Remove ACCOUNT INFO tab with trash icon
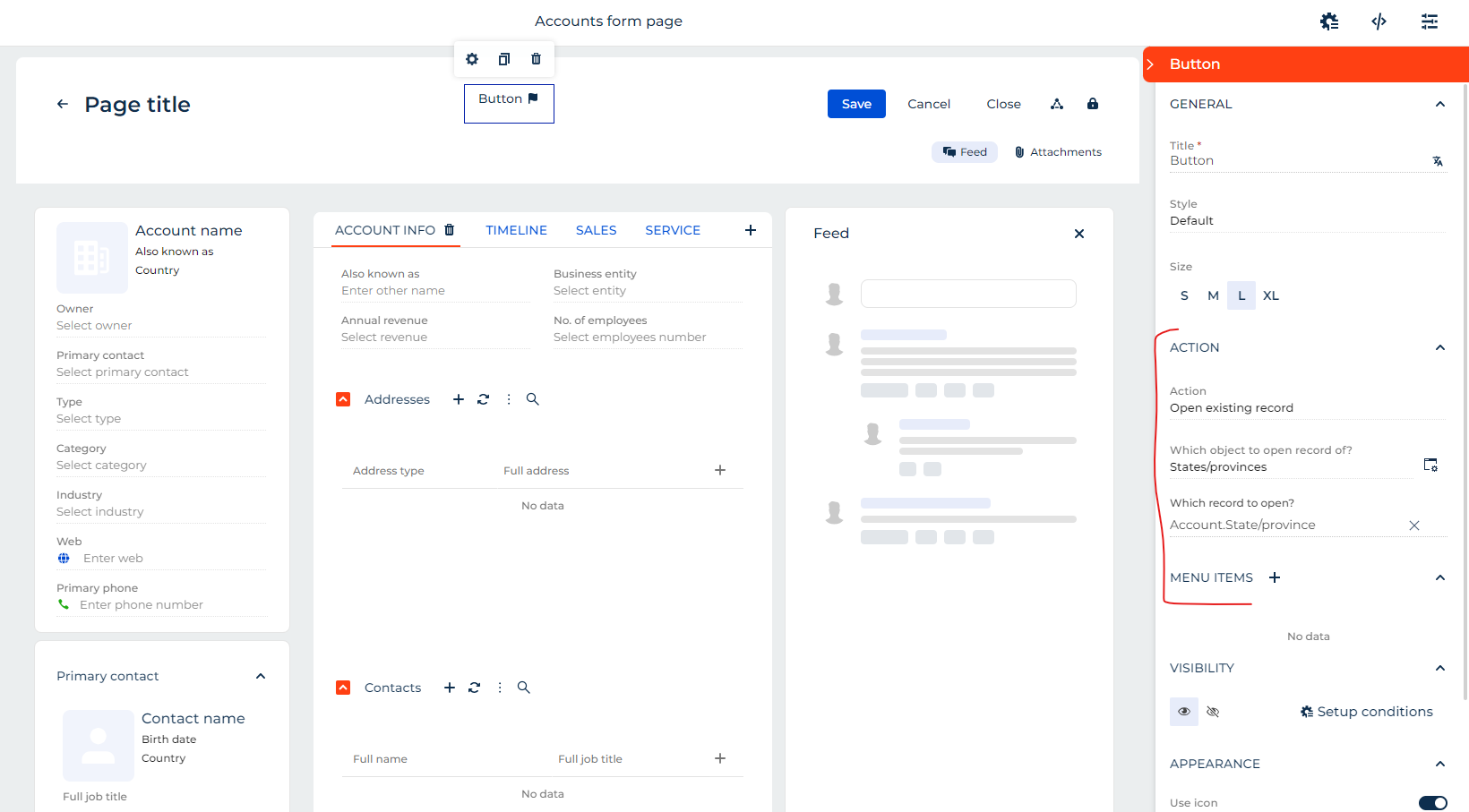The height and width of the screenshot is (812, 1469). click(449, 229)
